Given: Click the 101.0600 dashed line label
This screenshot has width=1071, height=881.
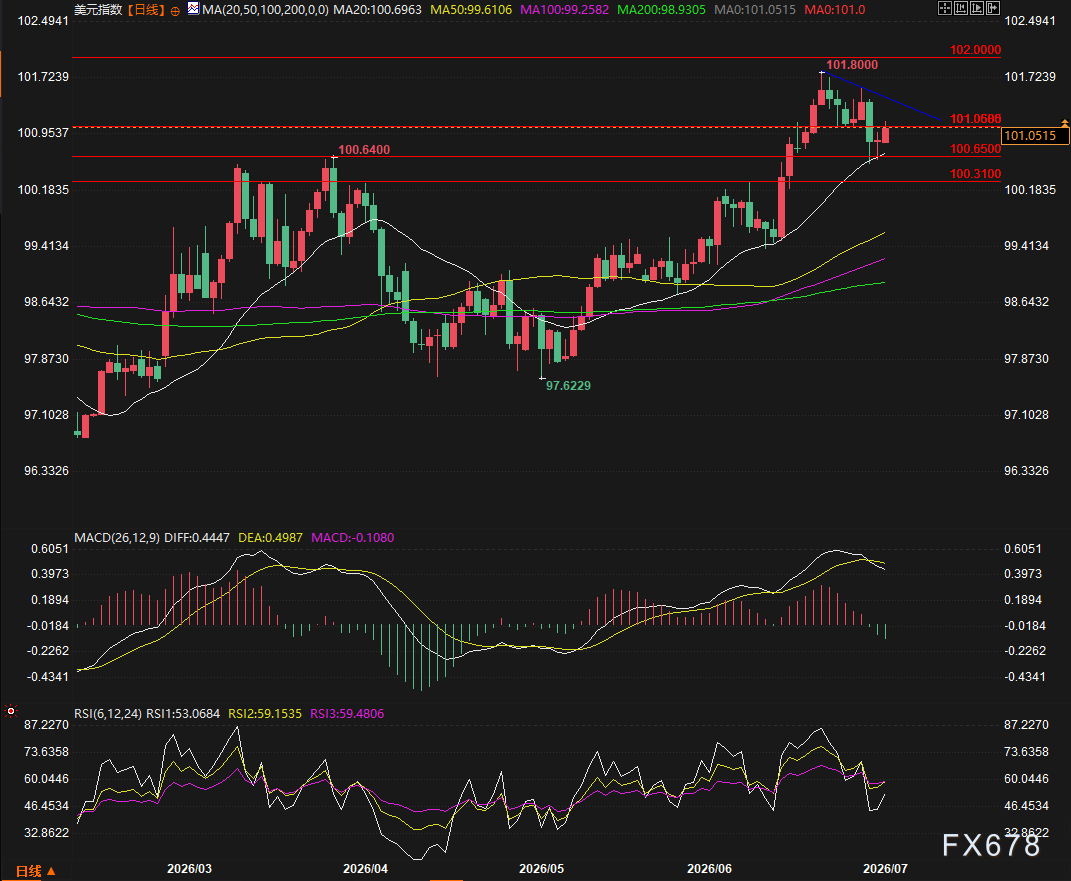Looking at the screenshot, I should 975,119.
